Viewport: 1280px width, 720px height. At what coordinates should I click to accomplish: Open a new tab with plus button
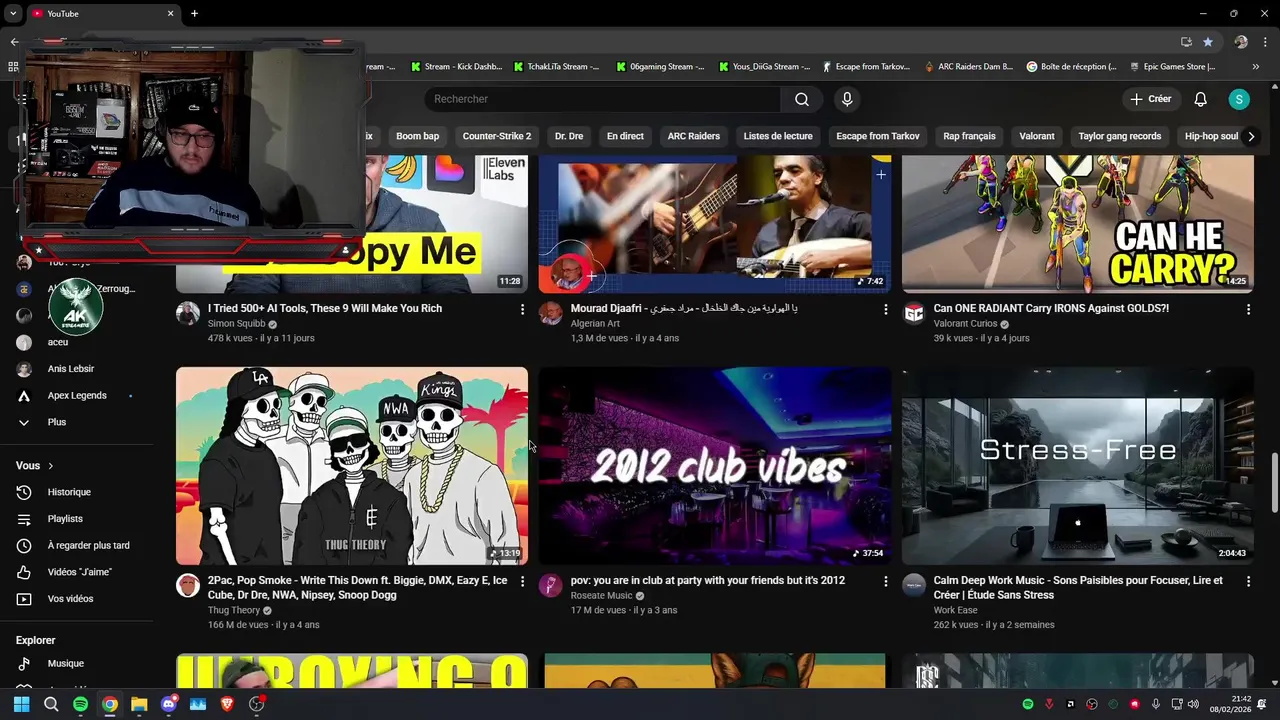pos(194,14)
